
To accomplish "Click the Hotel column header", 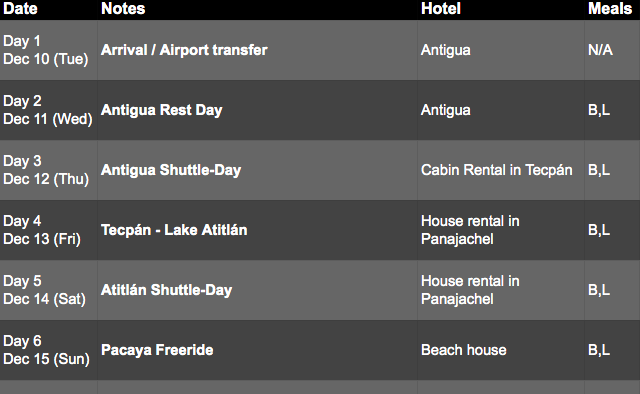I will coord(441,9).
